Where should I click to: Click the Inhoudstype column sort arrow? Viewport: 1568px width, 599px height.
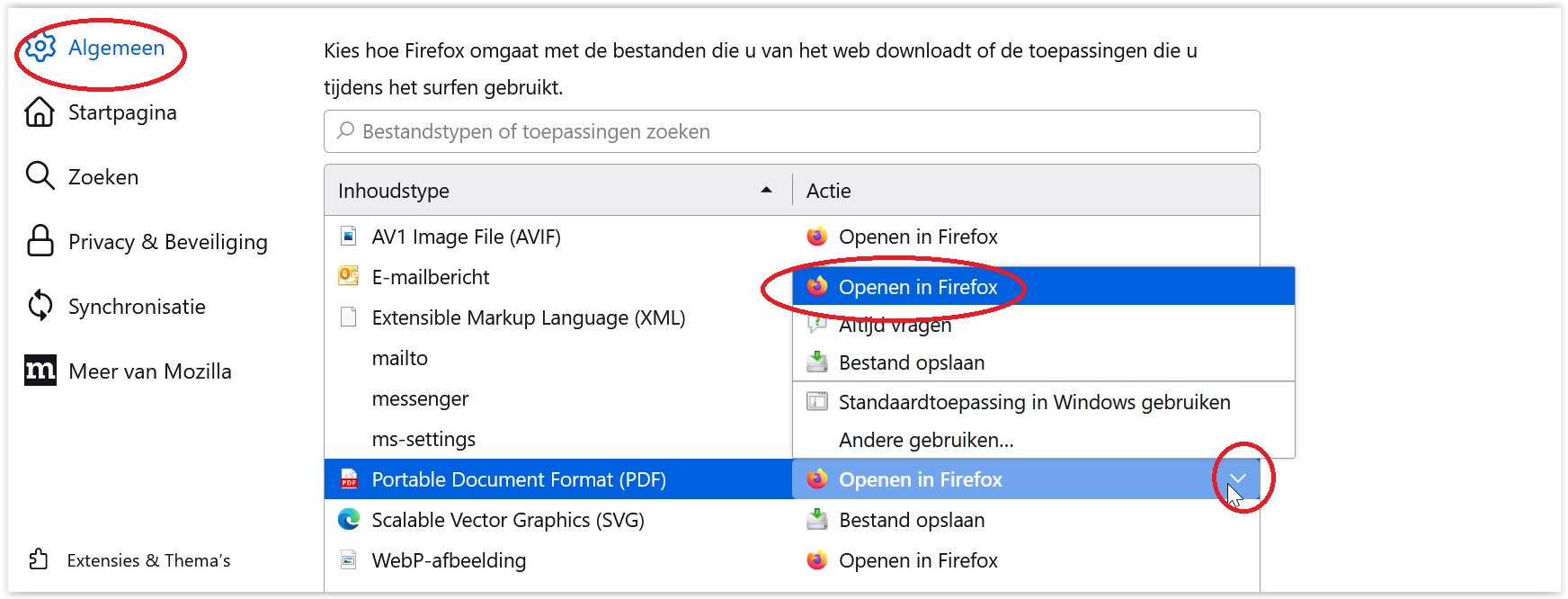766,190
